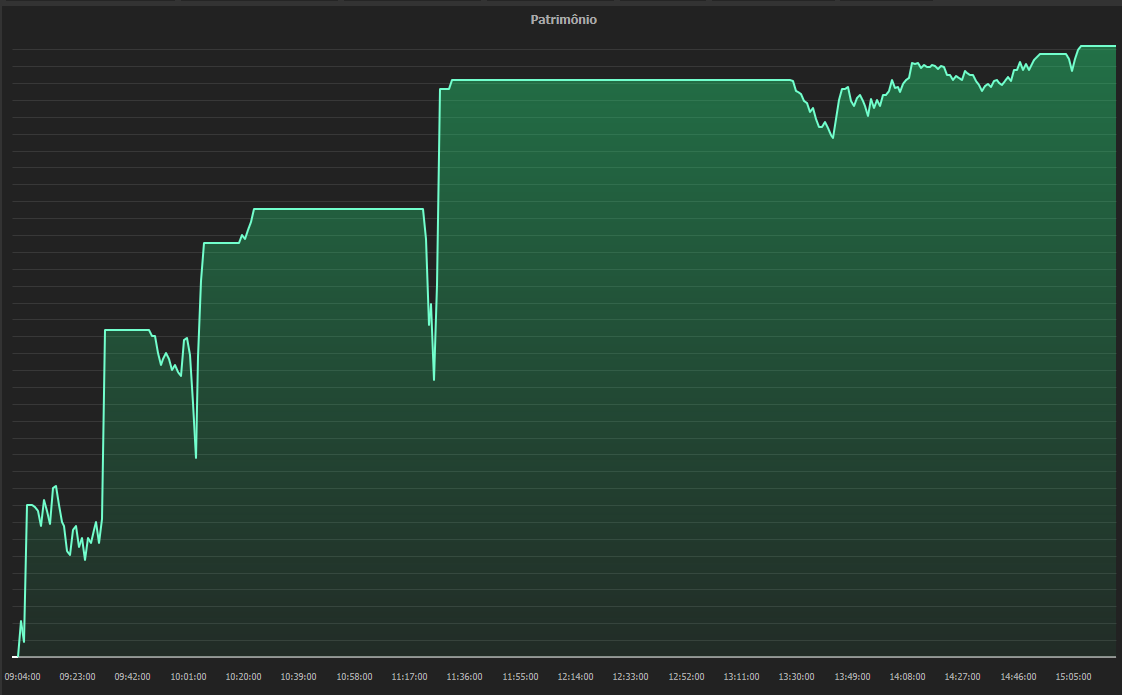Click the 10:01:00 time axis label

(x=188, y=676)
